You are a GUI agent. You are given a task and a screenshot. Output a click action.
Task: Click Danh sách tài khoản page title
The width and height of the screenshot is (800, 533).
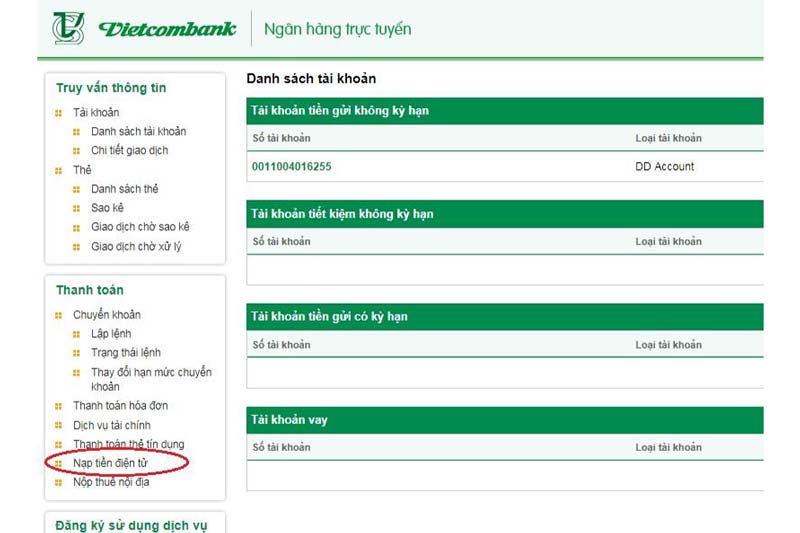[x=311, y=78]
